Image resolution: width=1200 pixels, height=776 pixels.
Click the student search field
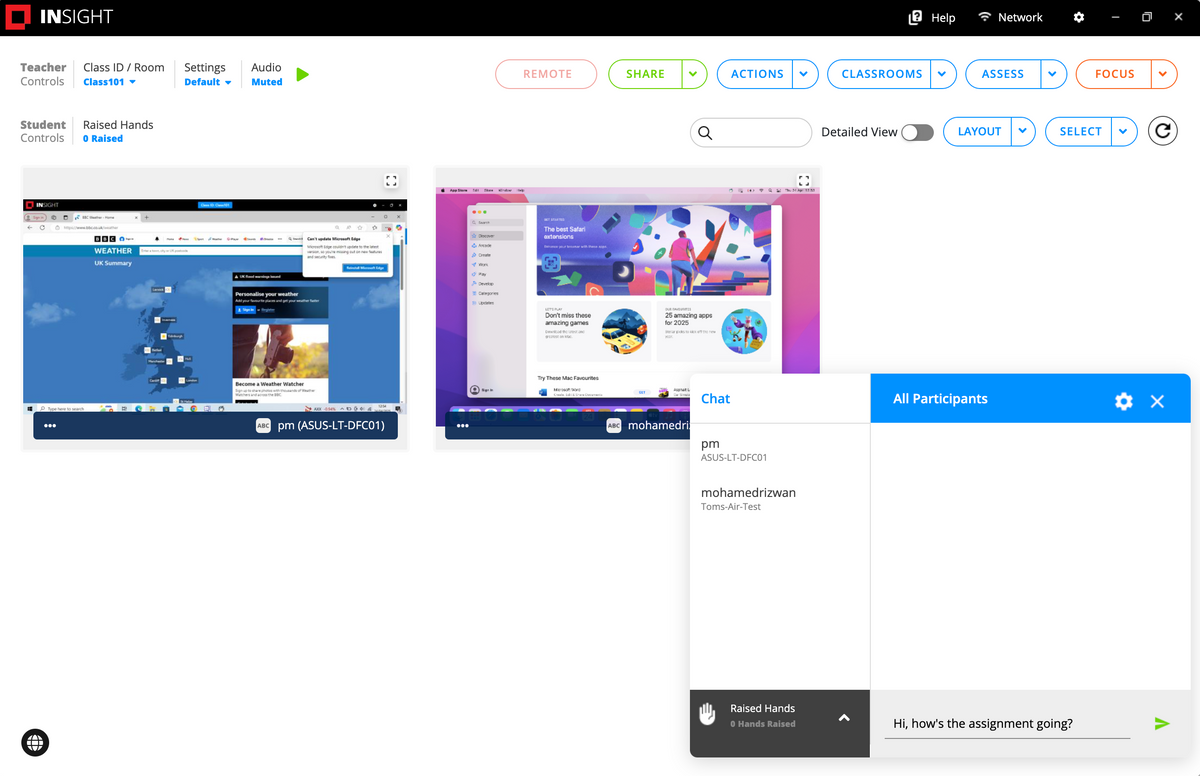[x=751, y=132]
